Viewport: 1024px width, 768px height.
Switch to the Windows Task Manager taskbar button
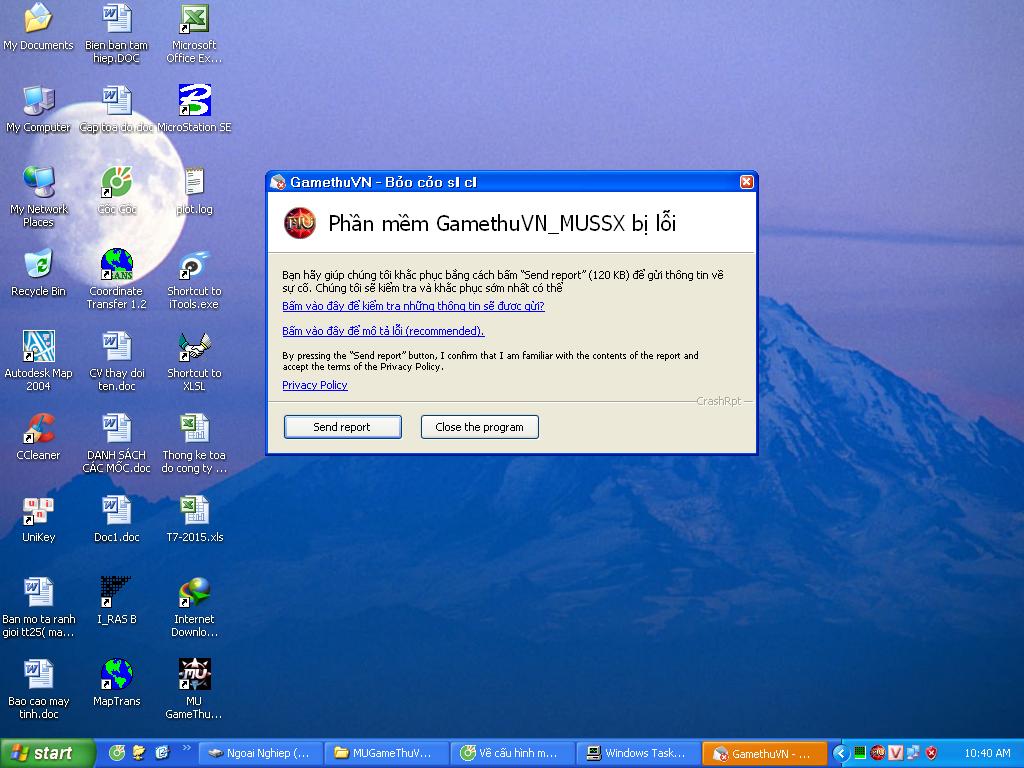click(638, 754)
